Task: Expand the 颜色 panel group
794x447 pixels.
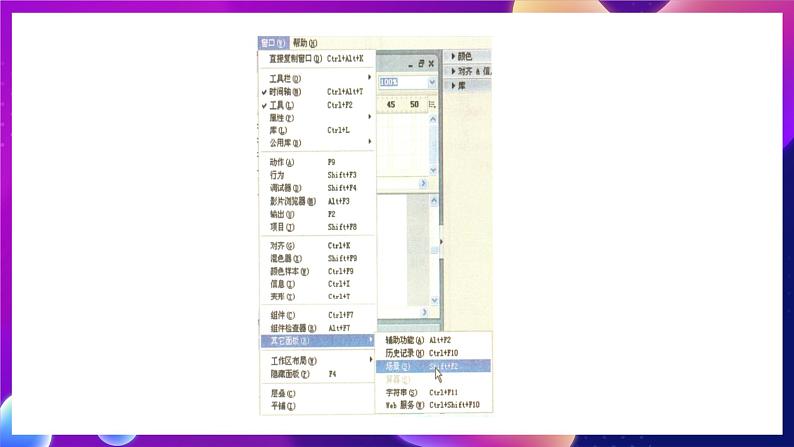Action: point(468,56)
